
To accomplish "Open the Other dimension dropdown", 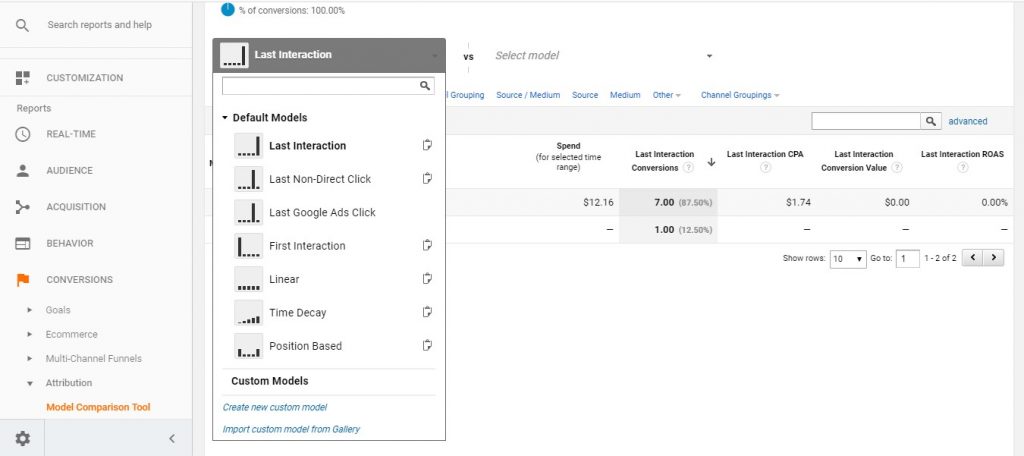I will pos(666,95).
